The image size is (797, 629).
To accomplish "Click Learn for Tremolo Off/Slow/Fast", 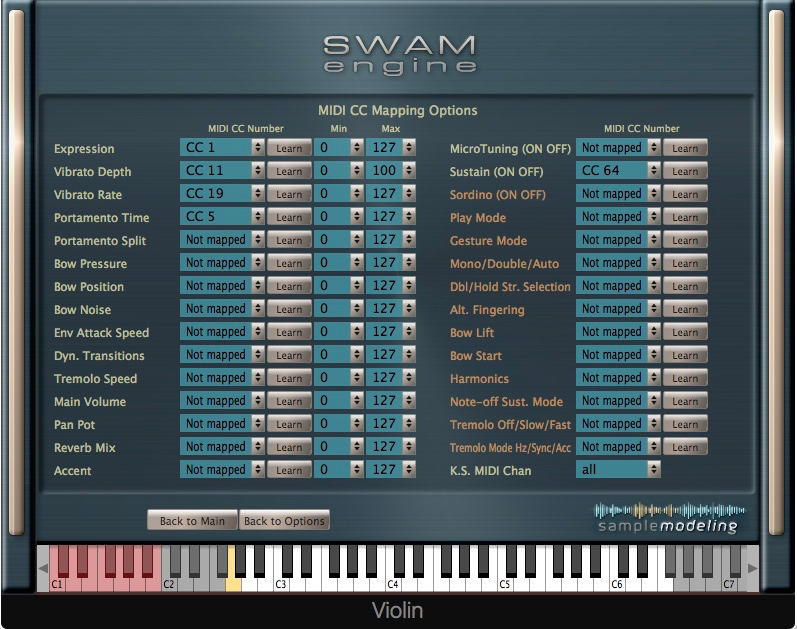I will [x=685, y=424].
